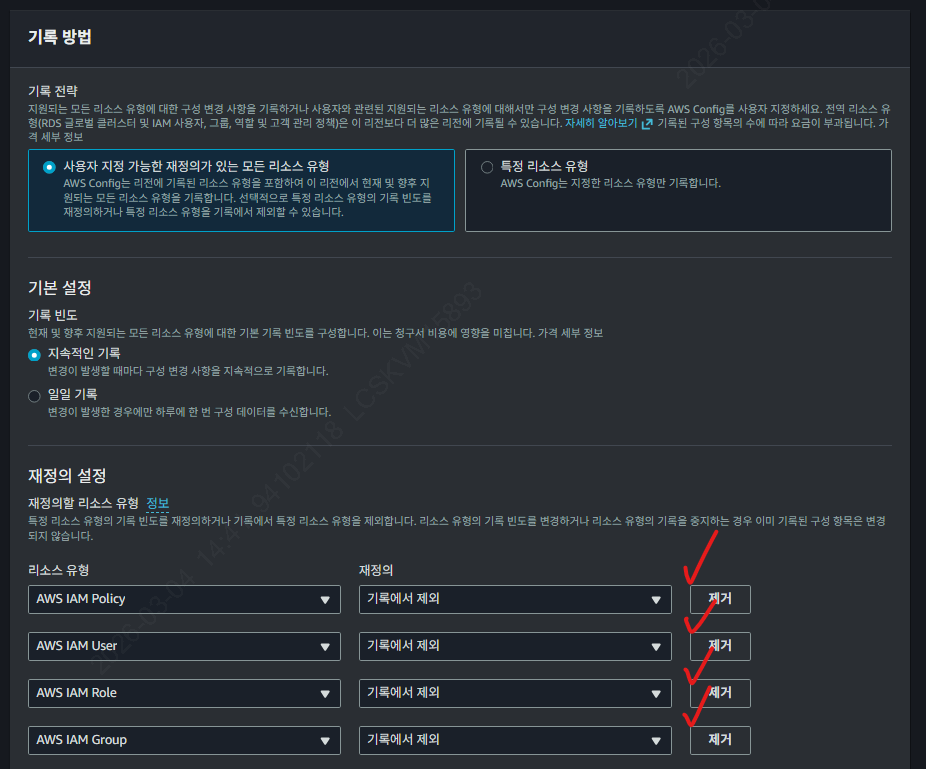
Task: Click 제거 next to AWS IAM User
Action: click(719, 646)
